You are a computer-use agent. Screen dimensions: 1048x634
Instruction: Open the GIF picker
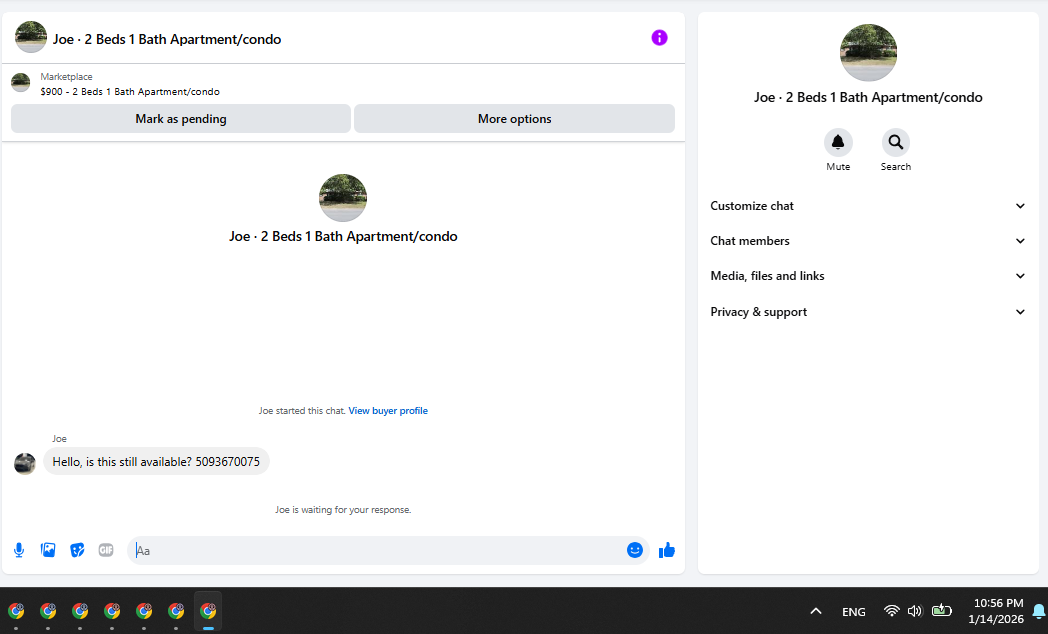click(106, 550)
